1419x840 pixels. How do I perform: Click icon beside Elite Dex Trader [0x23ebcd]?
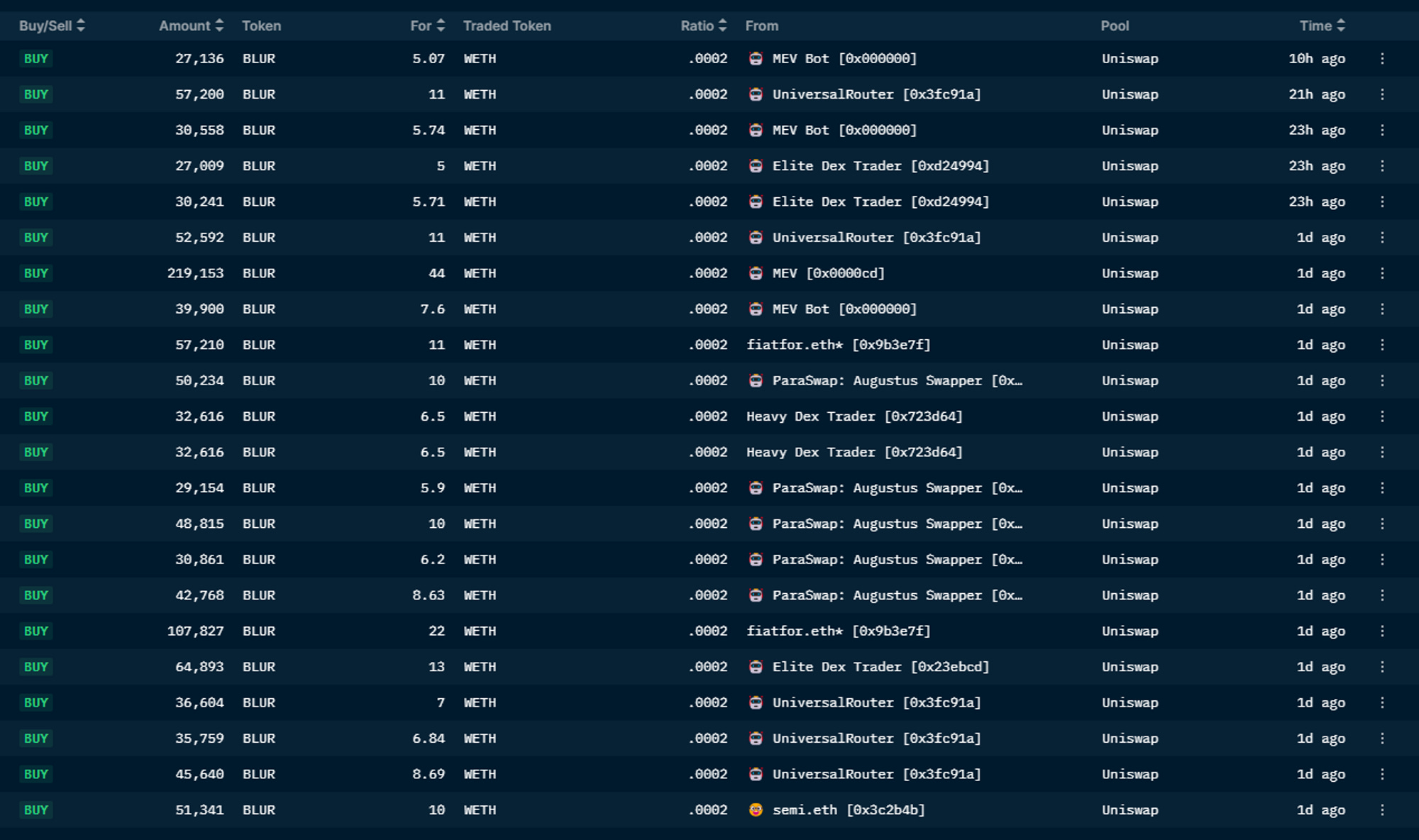756,667
